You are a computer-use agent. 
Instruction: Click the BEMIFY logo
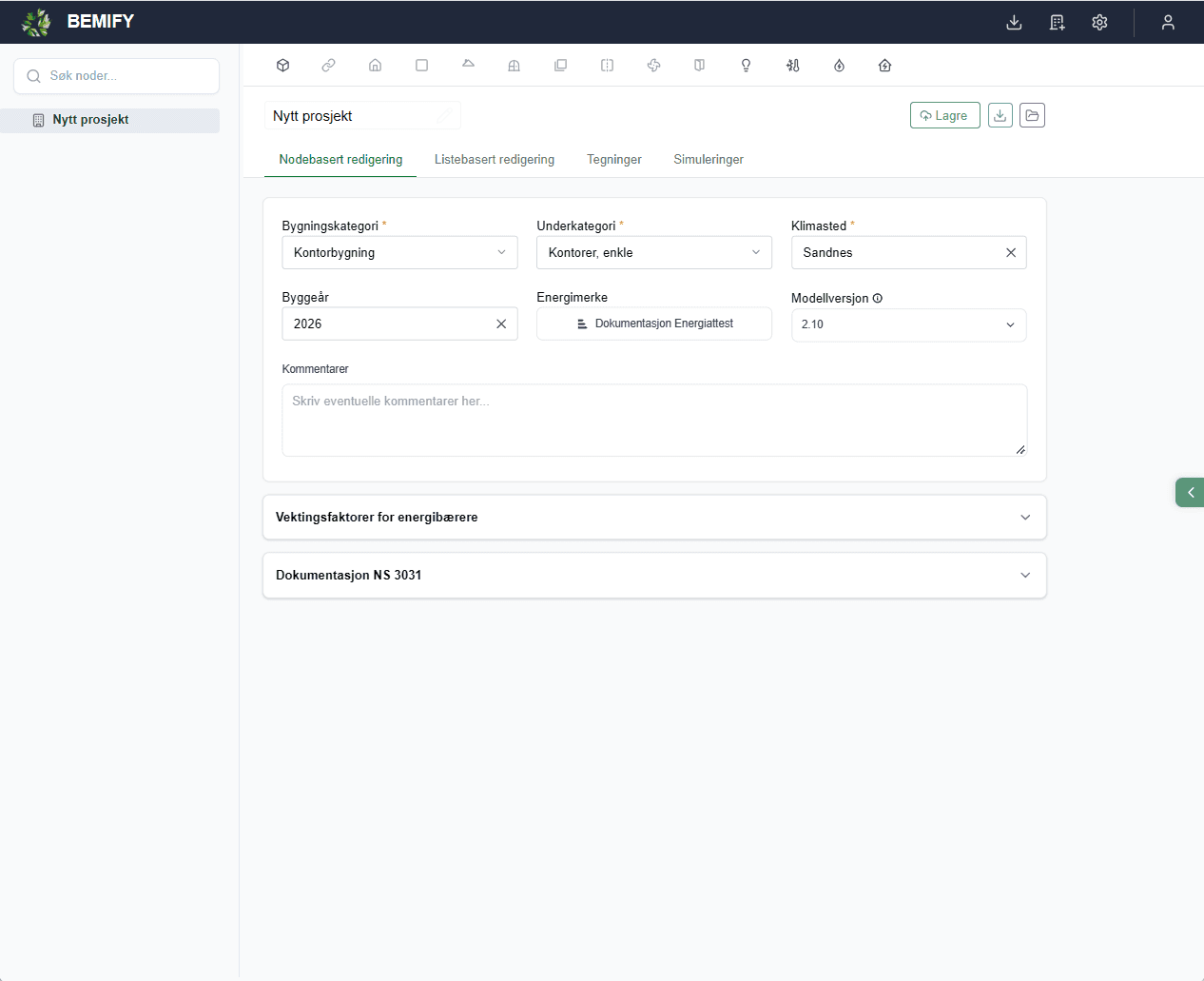78,22
